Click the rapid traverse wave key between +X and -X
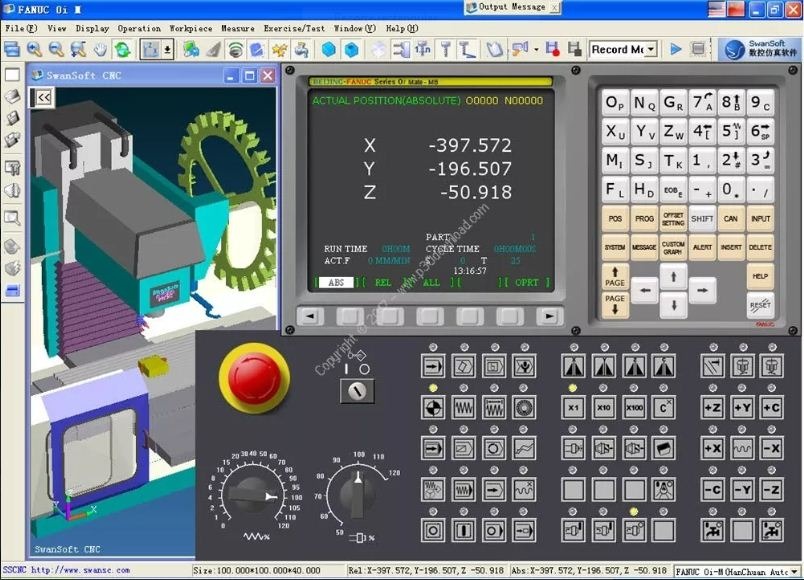 742,448
